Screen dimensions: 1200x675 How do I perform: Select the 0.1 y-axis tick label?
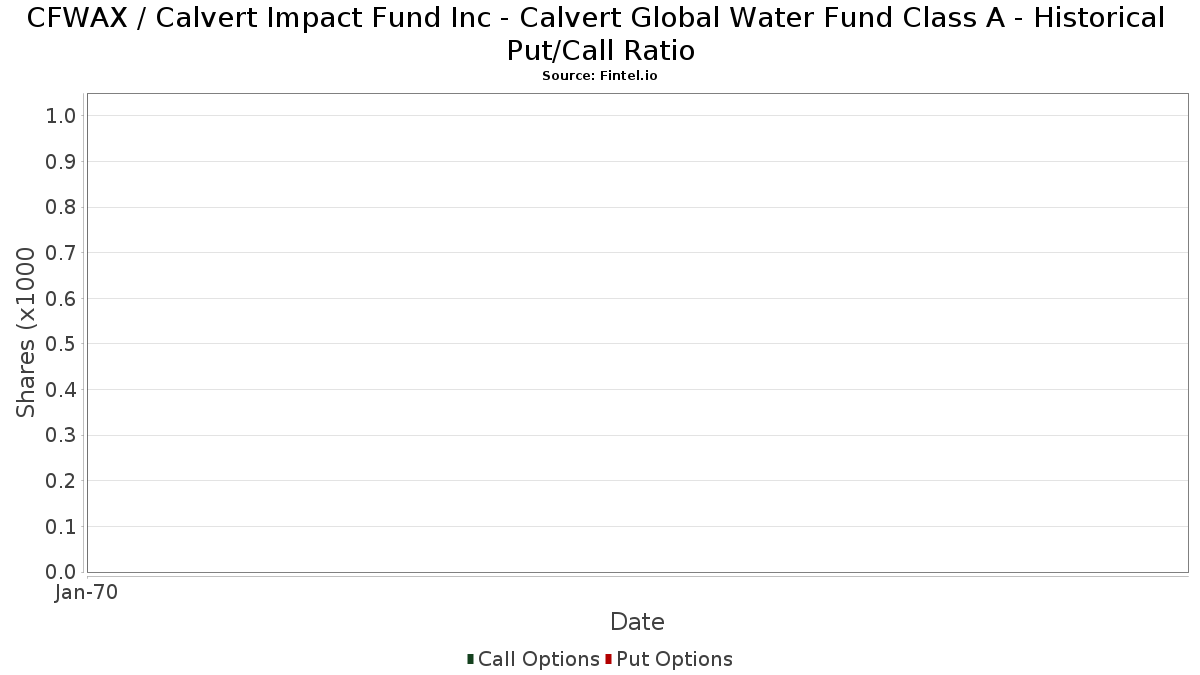61,527
